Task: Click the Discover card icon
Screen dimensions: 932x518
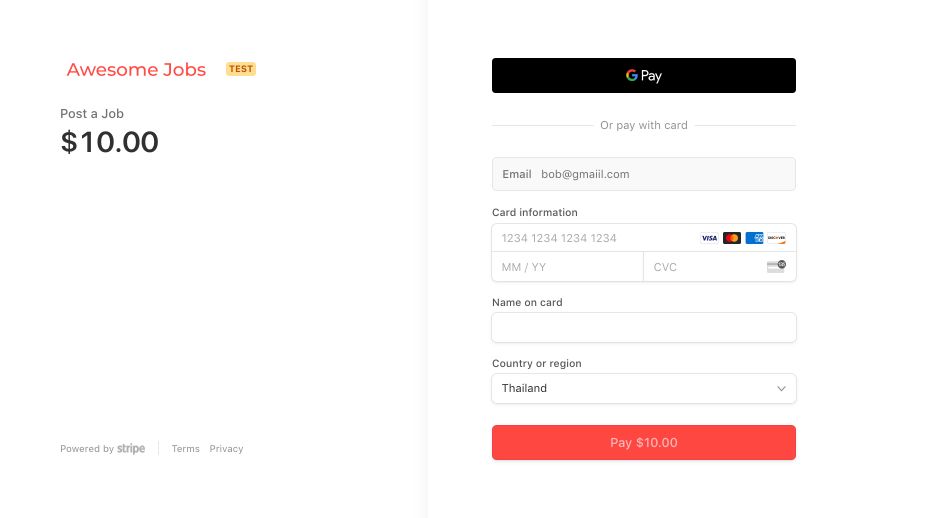Action: [776, 238]
